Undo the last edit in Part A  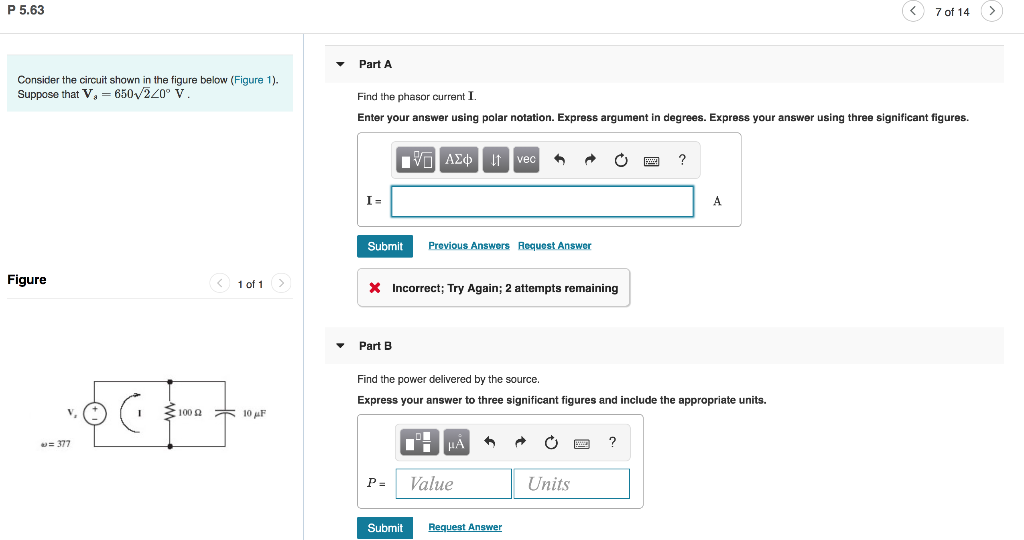pyautogui.click(x=559, y=159)
